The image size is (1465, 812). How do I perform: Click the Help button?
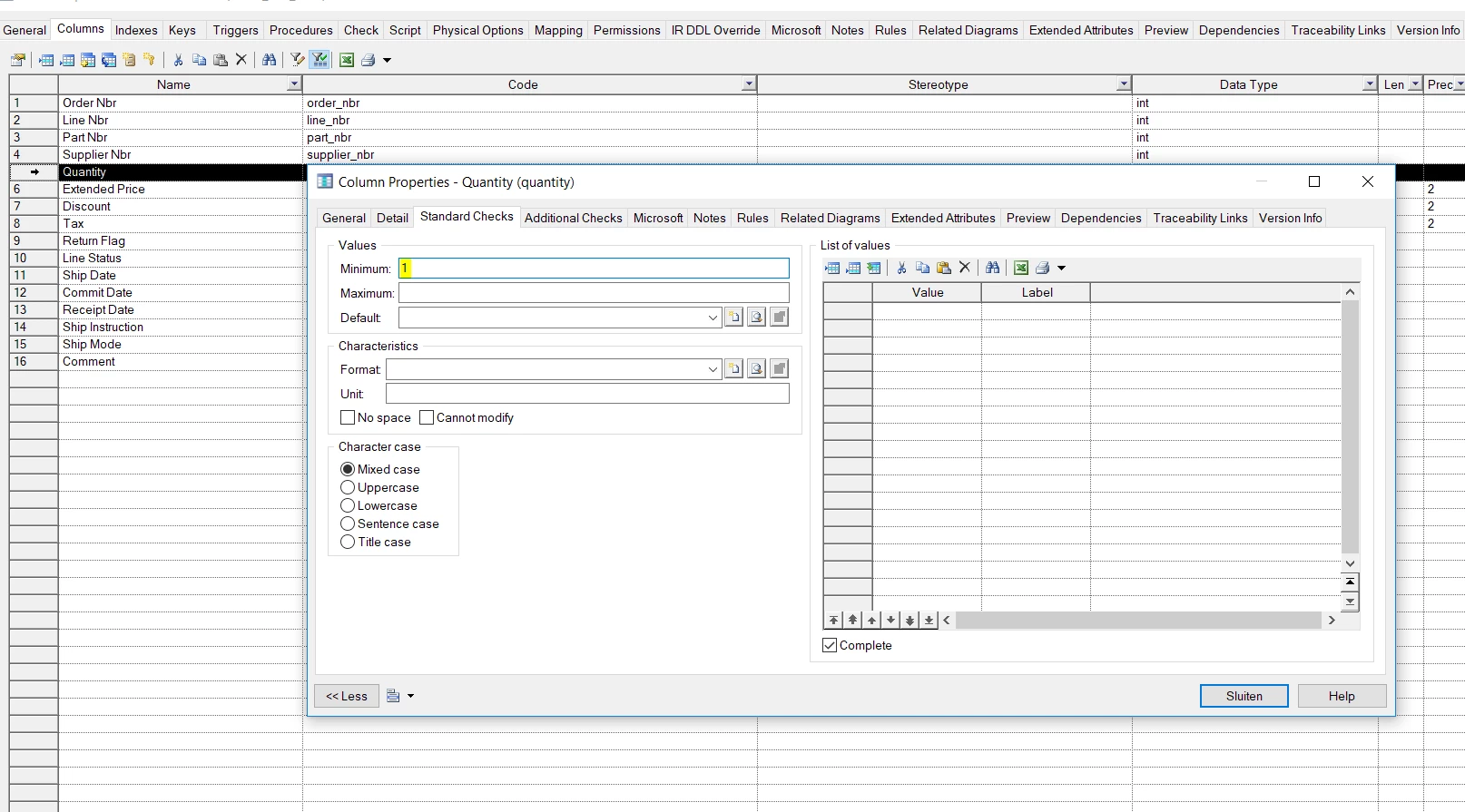(1342, 696)
